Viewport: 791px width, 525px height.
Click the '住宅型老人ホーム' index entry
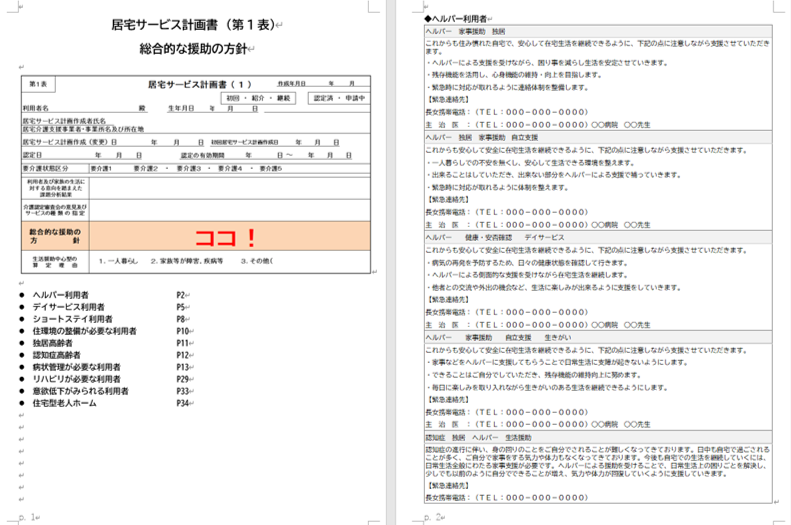(x=65, y=403)
